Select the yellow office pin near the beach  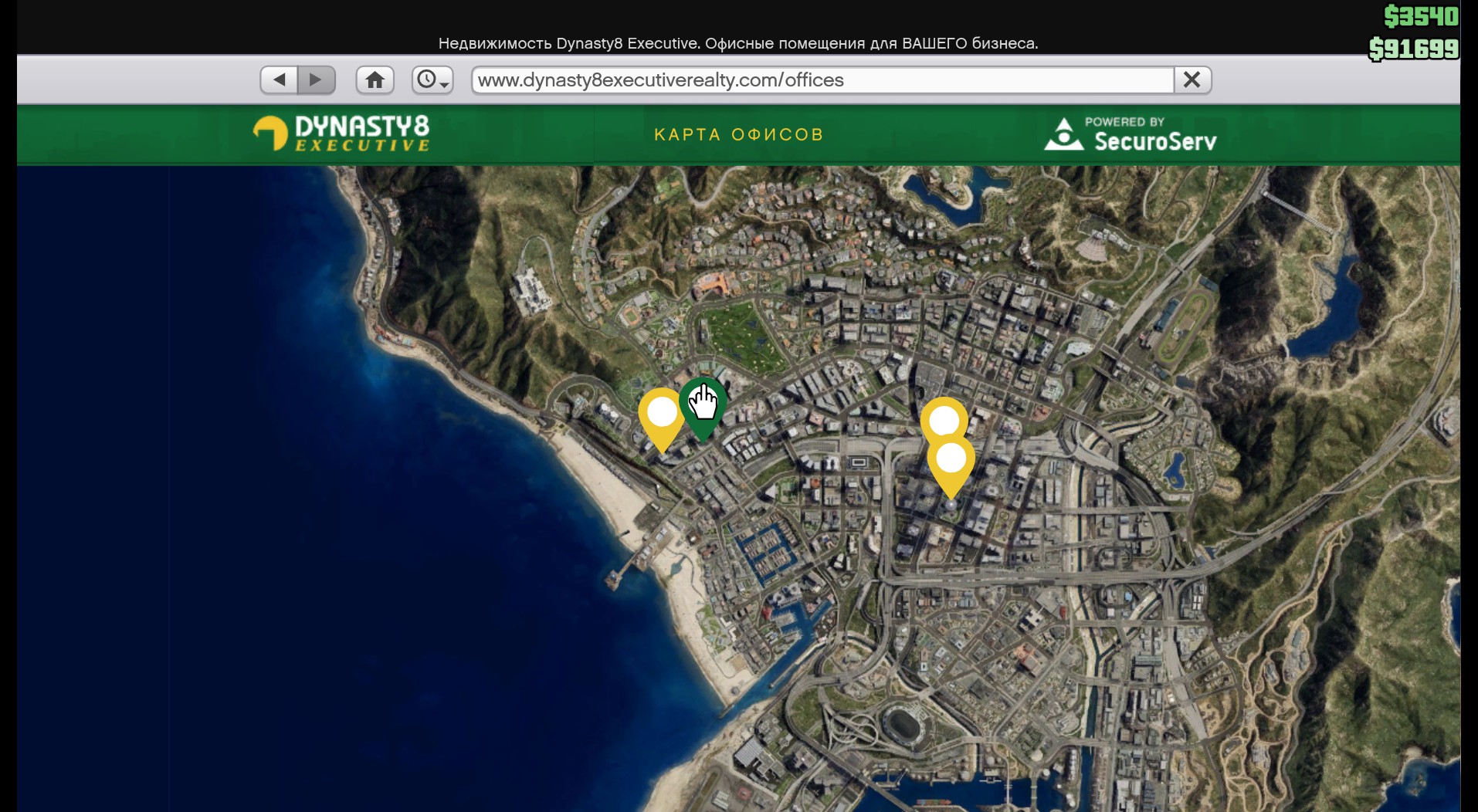pyautogui.click(x=662, y=420)
